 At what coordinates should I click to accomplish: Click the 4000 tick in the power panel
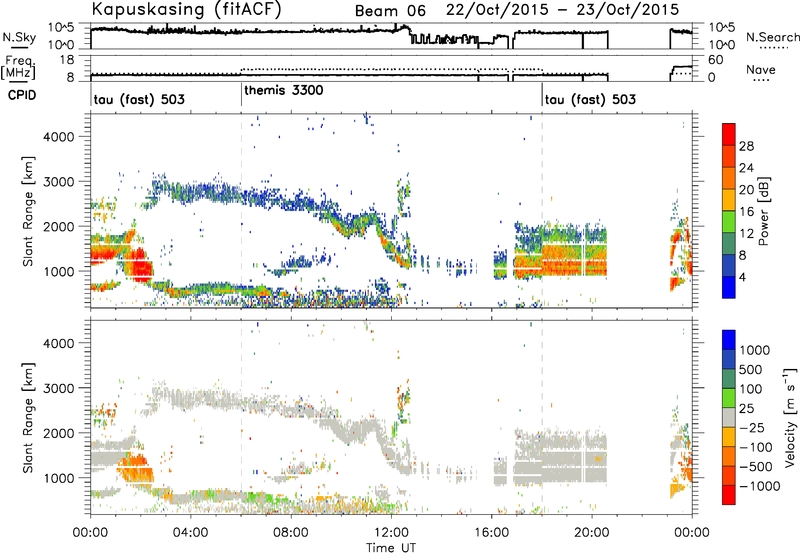click(58, 137)
